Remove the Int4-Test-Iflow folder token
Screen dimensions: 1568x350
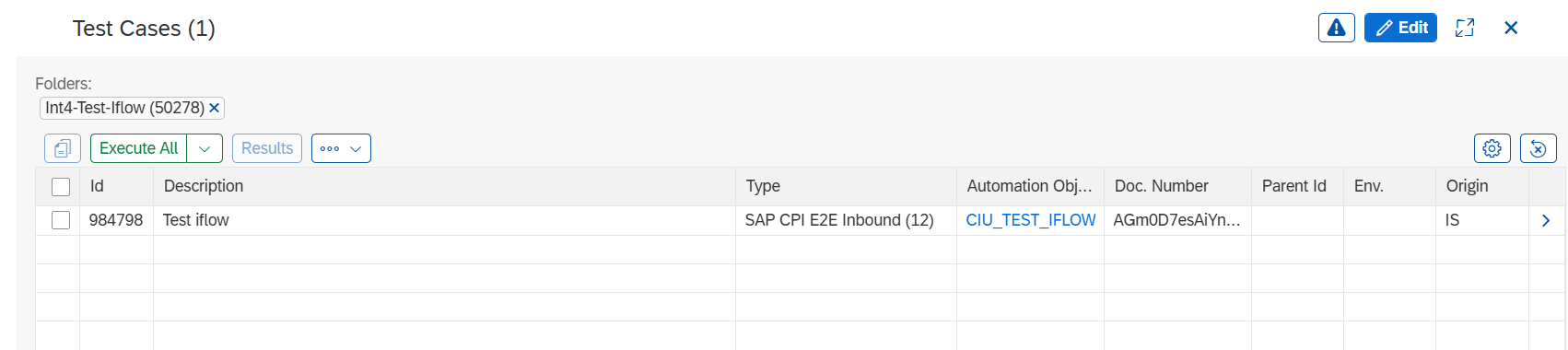(214, 108)
